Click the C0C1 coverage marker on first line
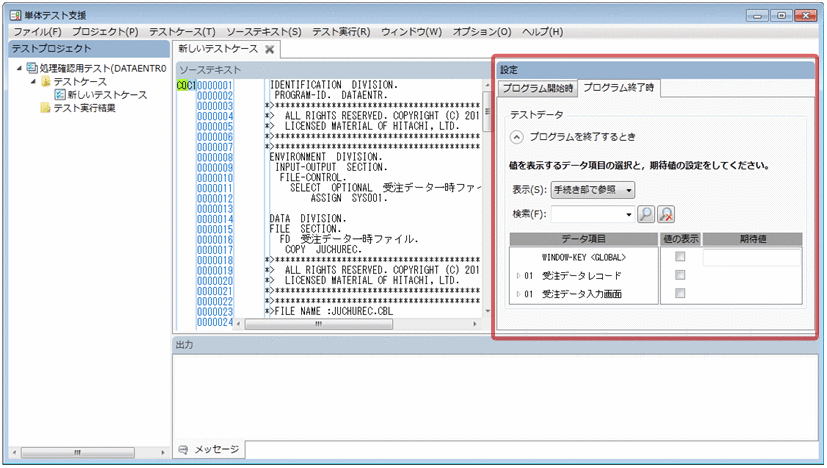This screenshot has height=468, width=827. click(x=186, y=85)
